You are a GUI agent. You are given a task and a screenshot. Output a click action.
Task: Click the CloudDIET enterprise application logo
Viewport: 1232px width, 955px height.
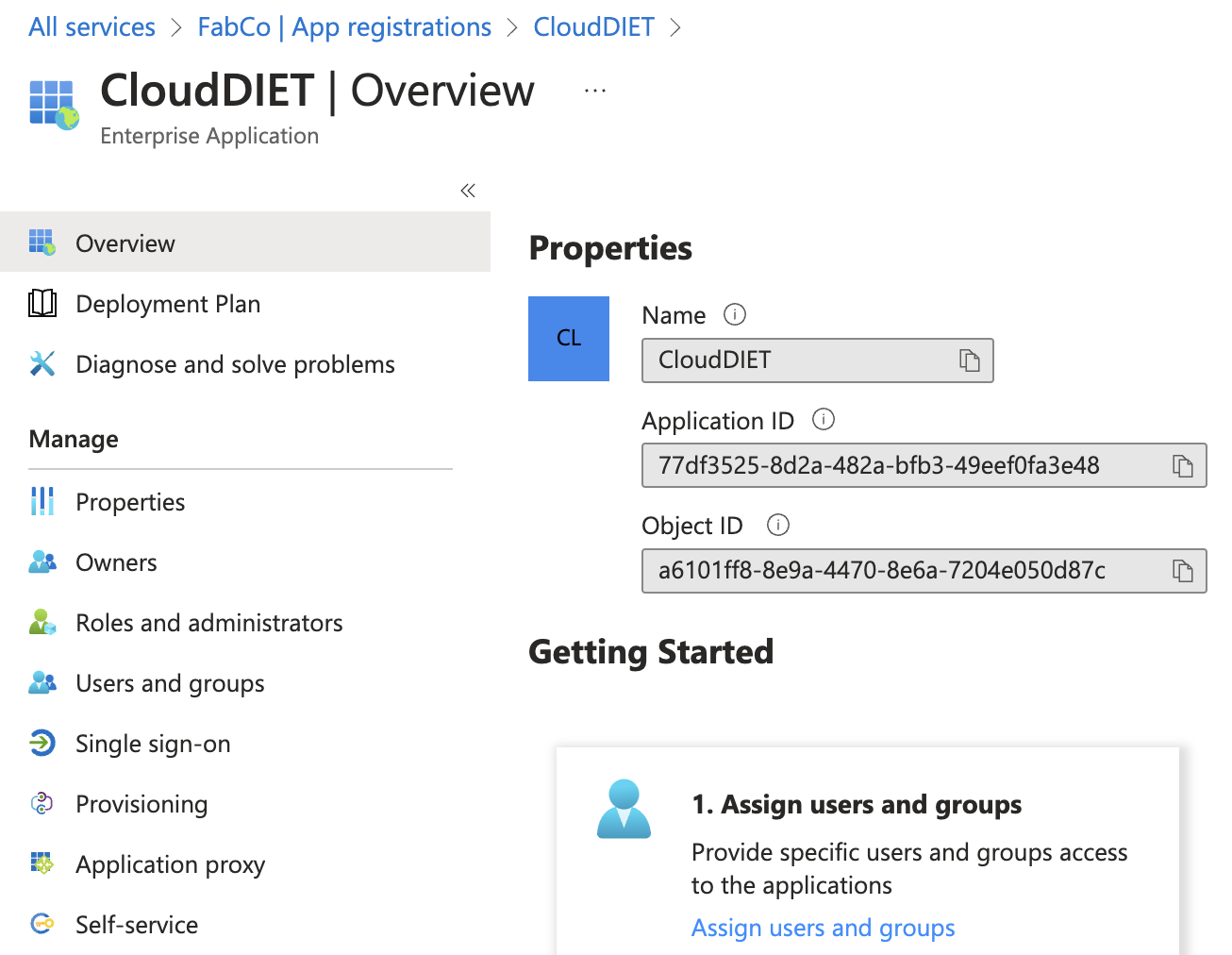[x=53, y=104]
